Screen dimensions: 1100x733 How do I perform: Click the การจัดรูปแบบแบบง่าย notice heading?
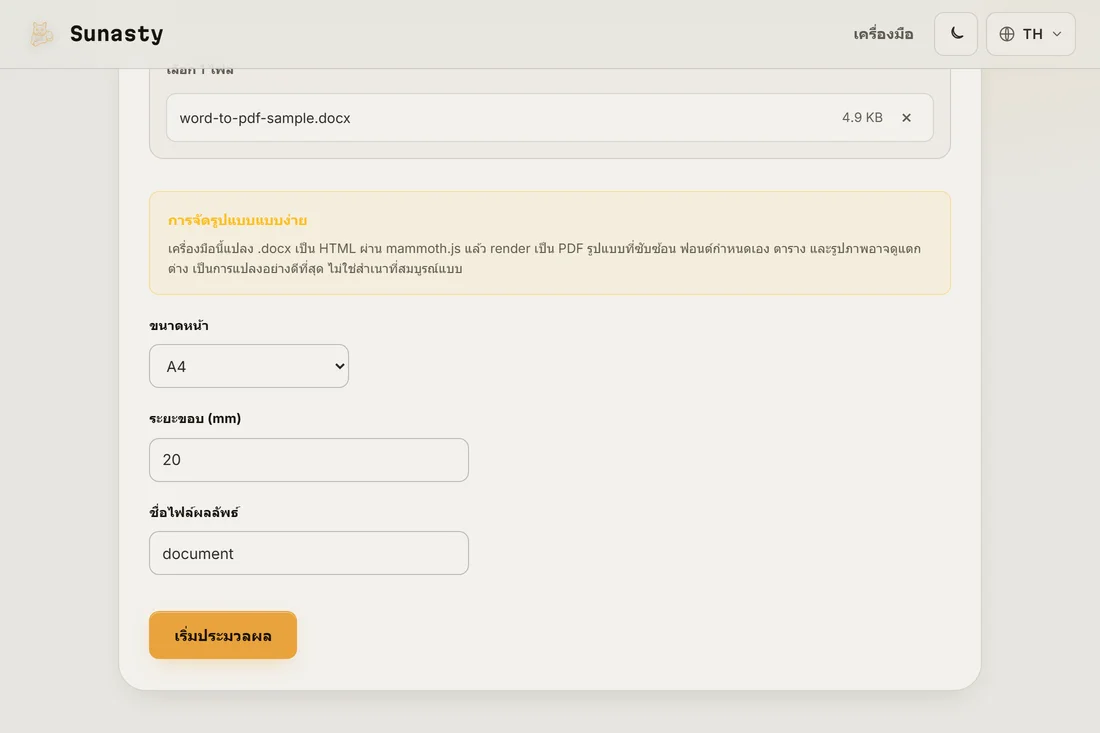click(x=237, y=220)
